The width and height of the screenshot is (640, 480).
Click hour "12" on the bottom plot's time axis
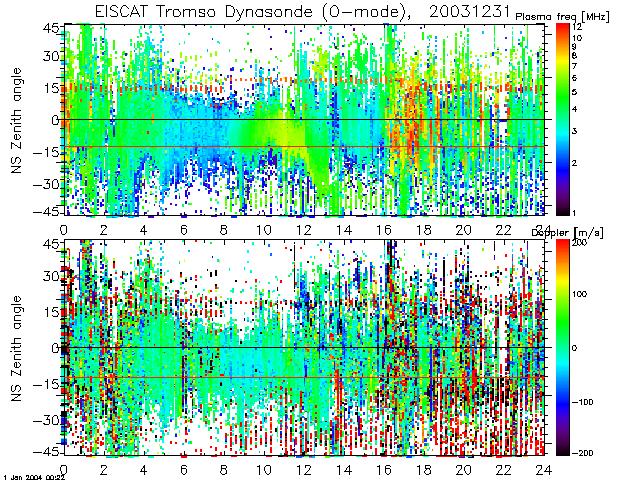coord(304,470)
